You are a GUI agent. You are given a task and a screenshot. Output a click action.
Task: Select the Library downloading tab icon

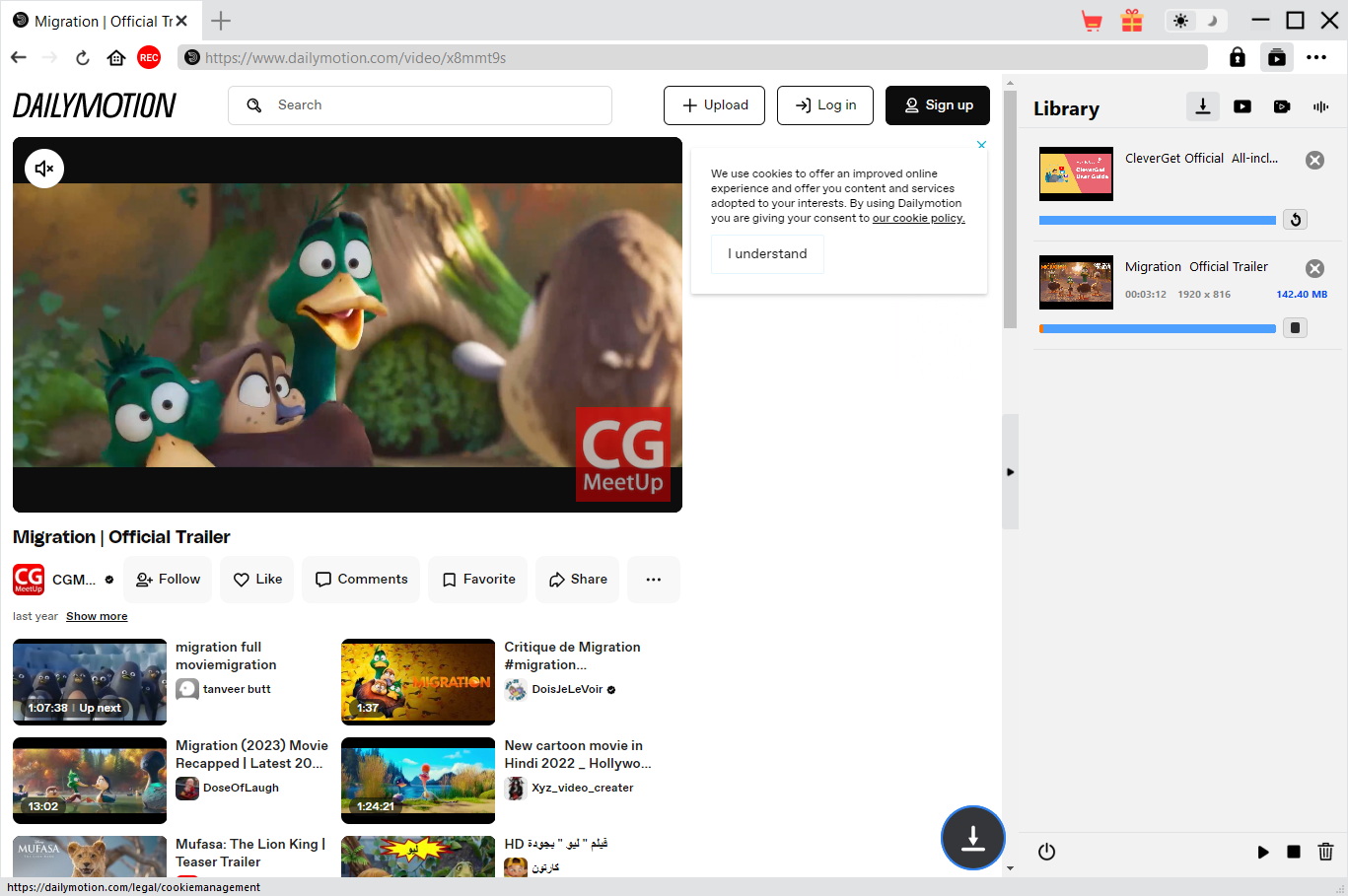(1203, 106)
